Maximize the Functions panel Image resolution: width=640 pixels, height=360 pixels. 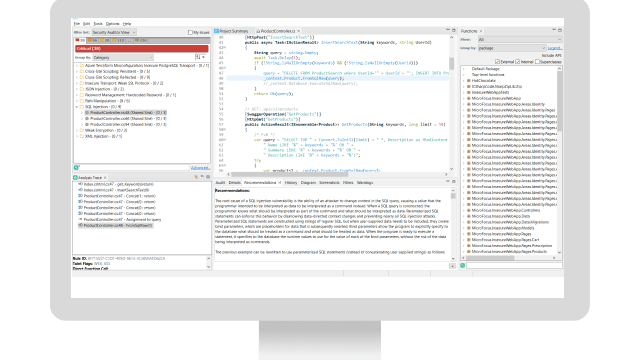point(560,30)
